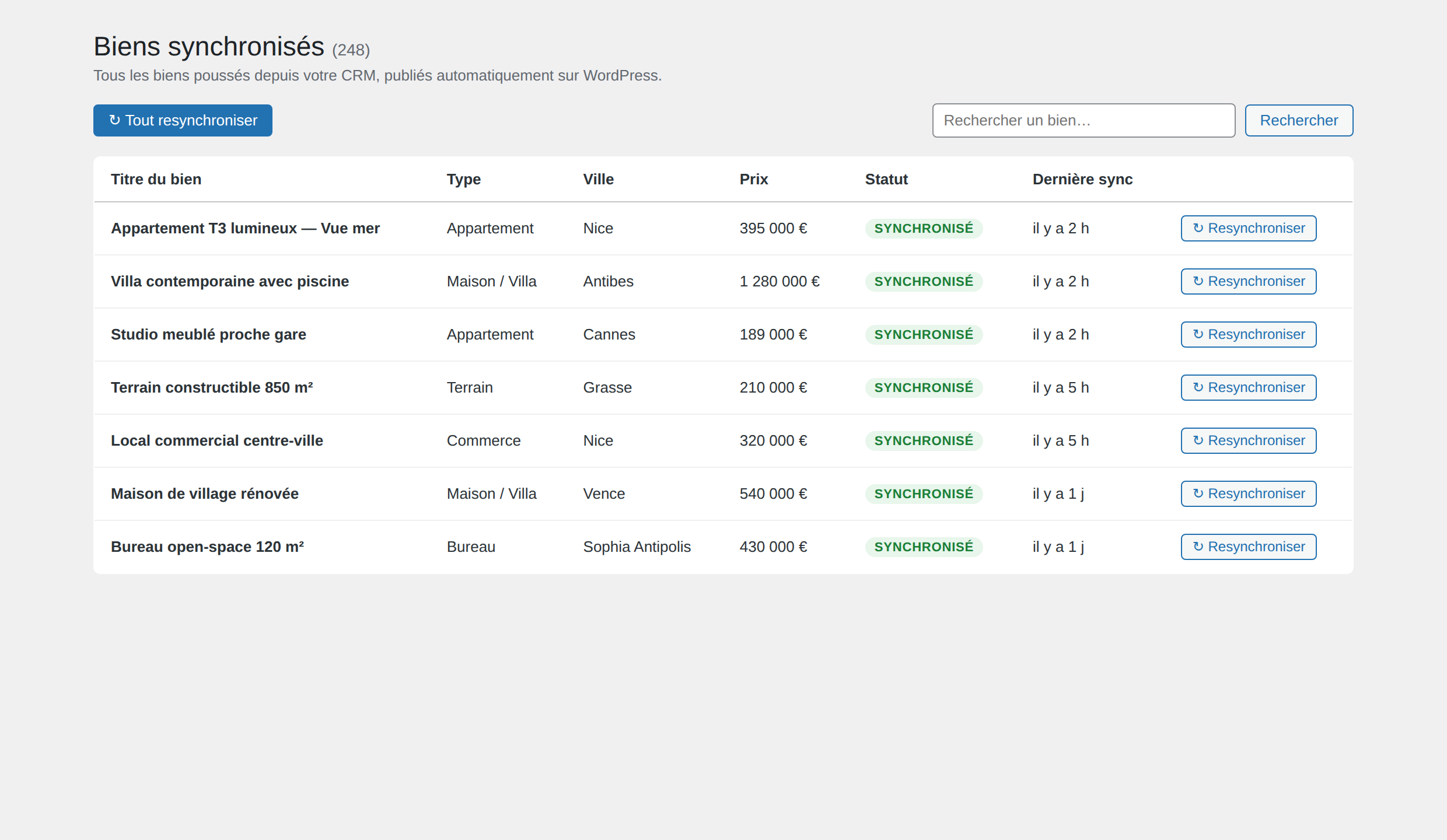Open the Local commercial centre-ville title
This screenshot has width=1447, height=840.
(216, 440)
